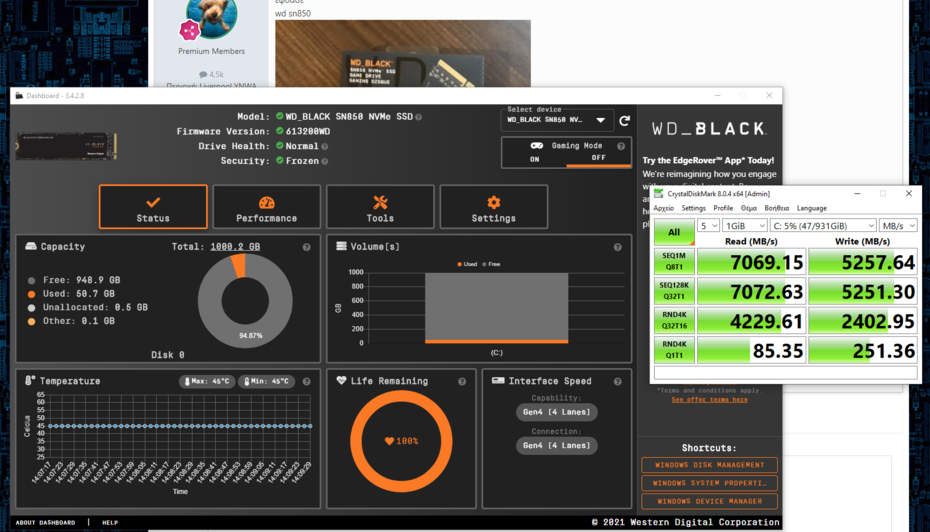The width and height of the screenshot is (930, 532).
Task: Click Total 1000.2 GB capacity link
Action: pos(235,247)
